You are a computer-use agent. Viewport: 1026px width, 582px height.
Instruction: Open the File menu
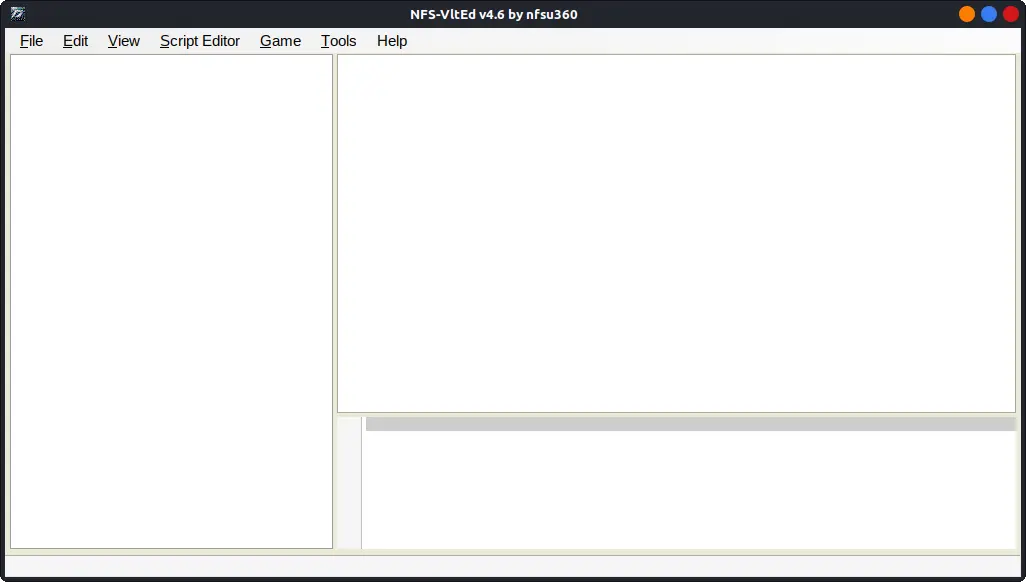point(31,41)
